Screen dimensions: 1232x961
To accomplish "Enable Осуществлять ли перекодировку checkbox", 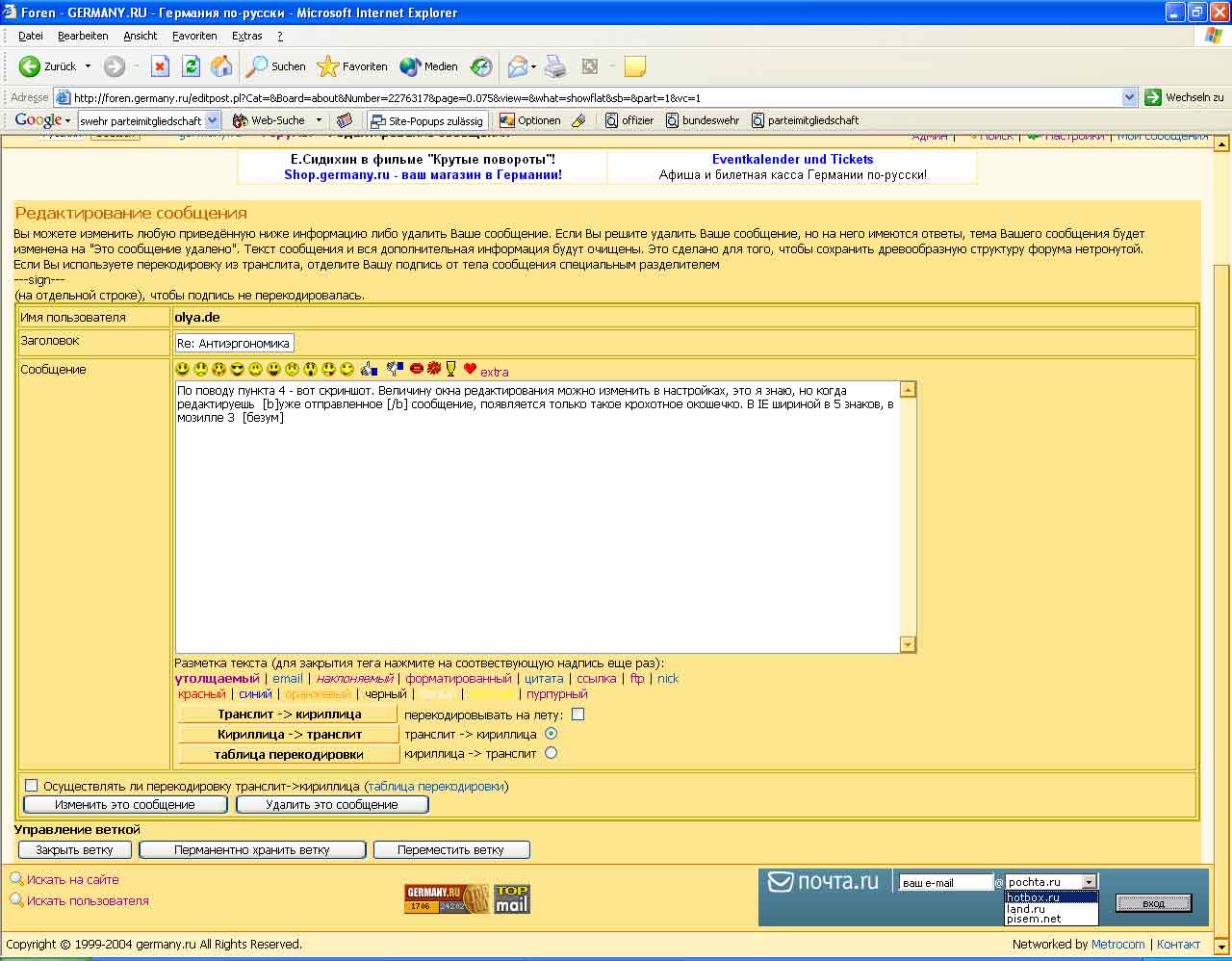I will coord(31,786).
